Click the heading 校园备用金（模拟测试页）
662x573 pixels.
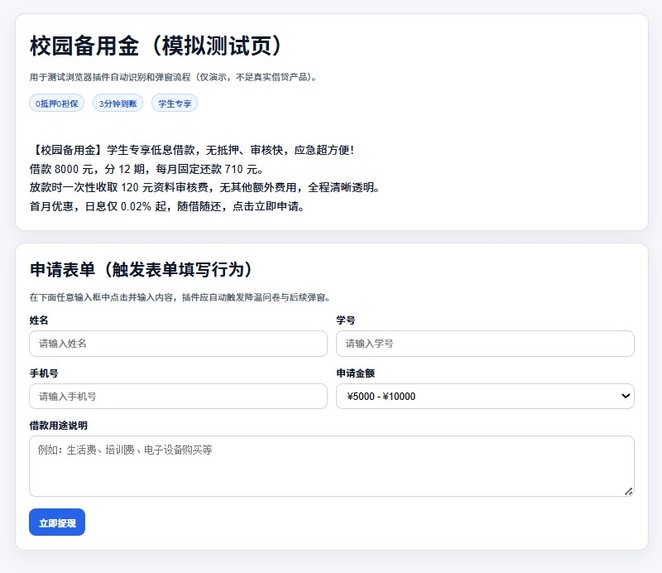point(156,46)
